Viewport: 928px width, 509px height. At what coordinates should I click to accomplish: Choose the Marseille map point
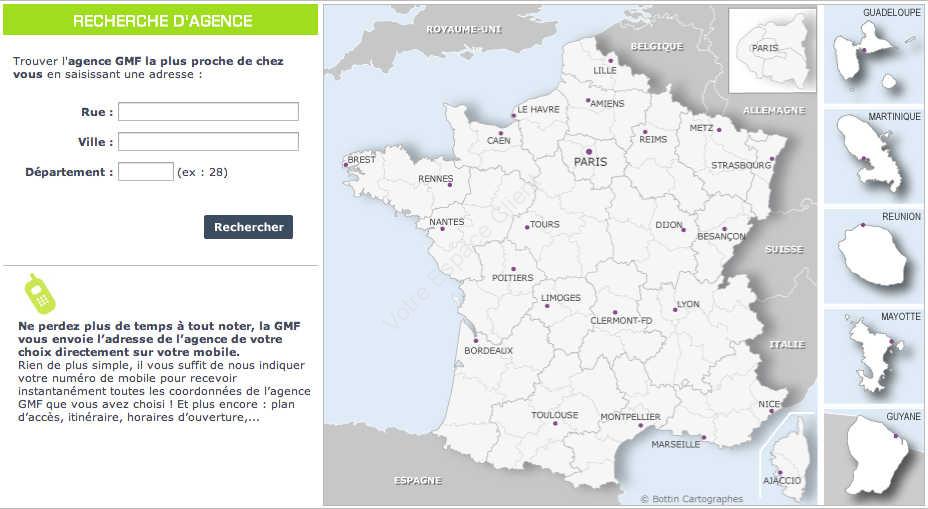click(x=704, y=437)
